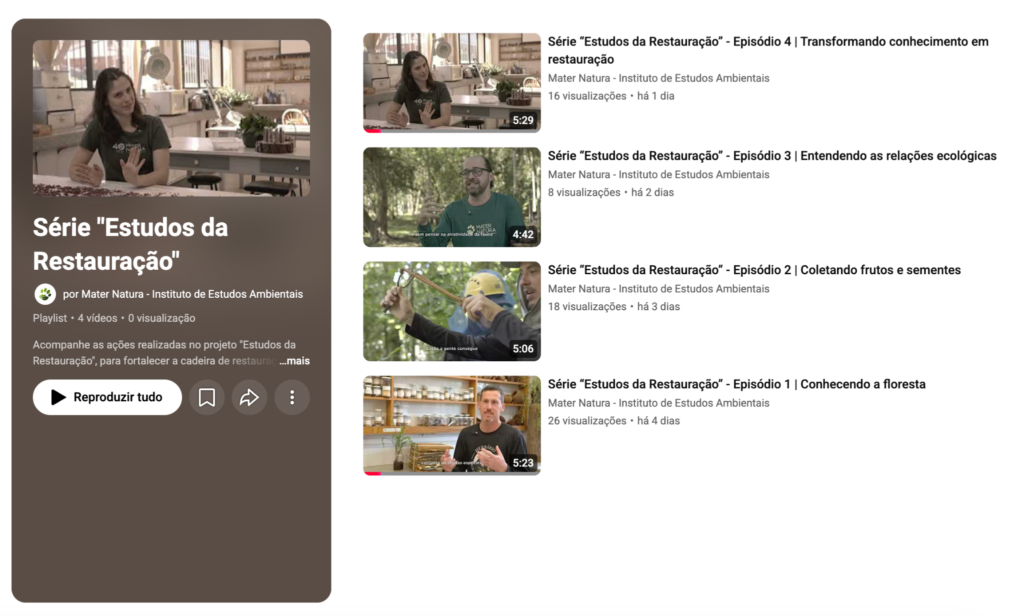Click the Reproduzir tudo button

coord(107,397)
